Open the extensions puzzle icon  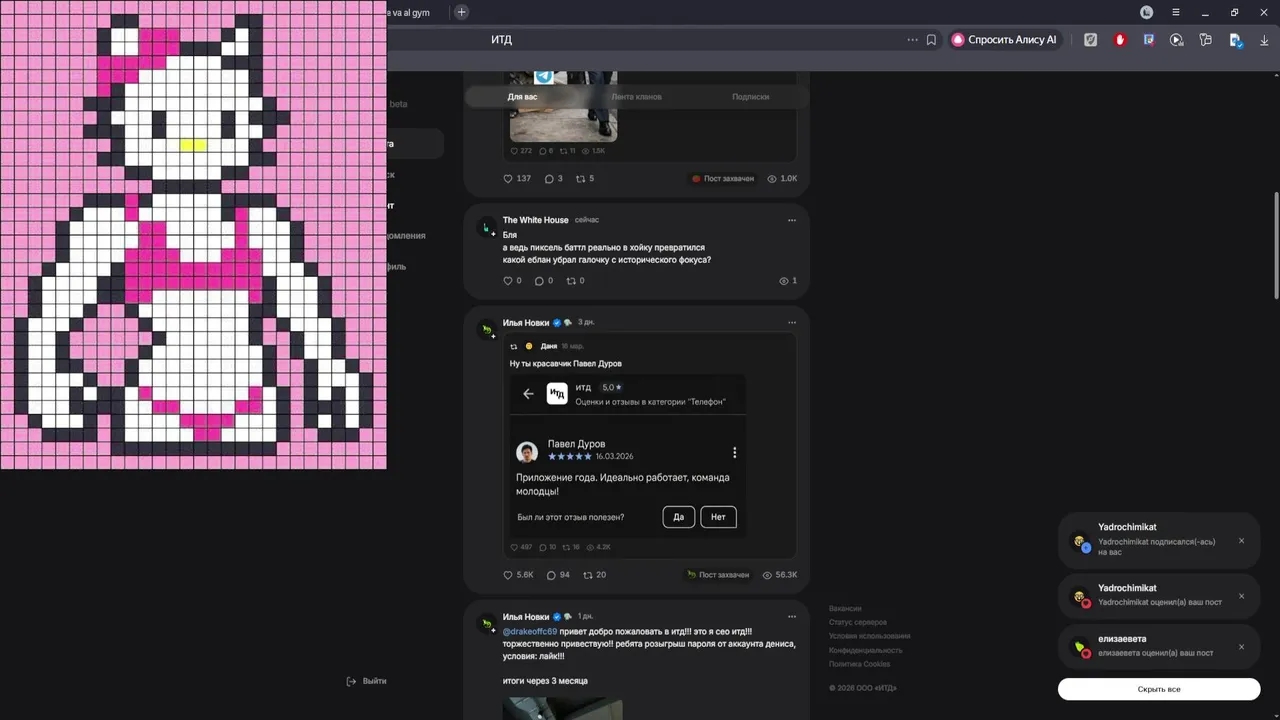pos(1206,40)
